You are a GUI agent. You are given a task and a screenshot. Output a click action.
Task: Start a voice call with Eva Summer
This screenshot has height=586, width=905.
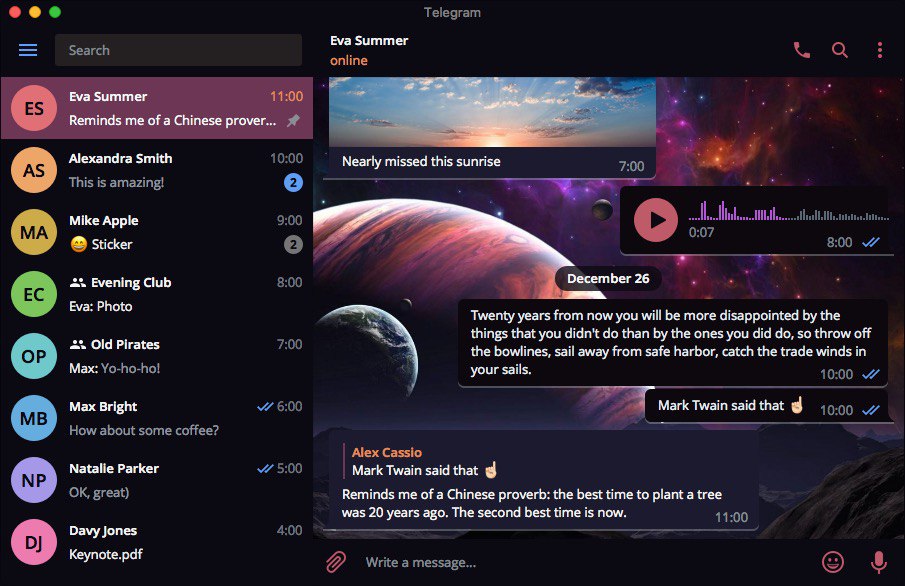[802, 50]
